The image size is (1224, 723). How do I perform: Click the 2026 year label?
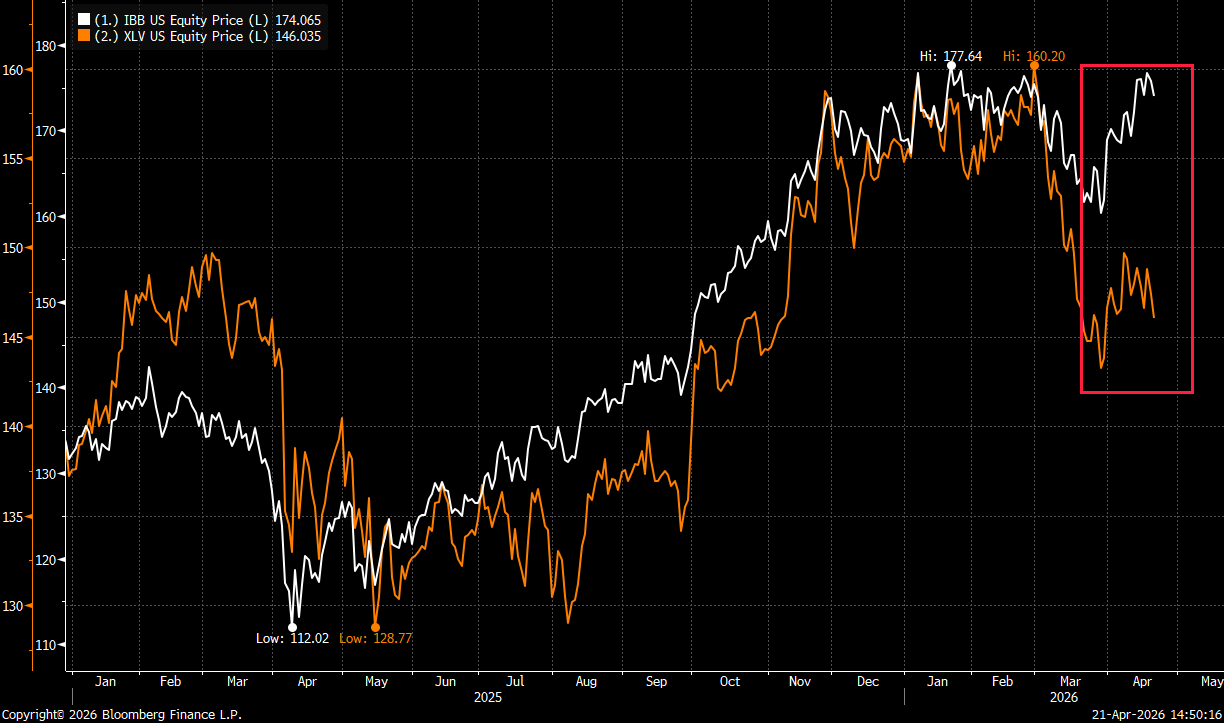(x=1063, y=696)
